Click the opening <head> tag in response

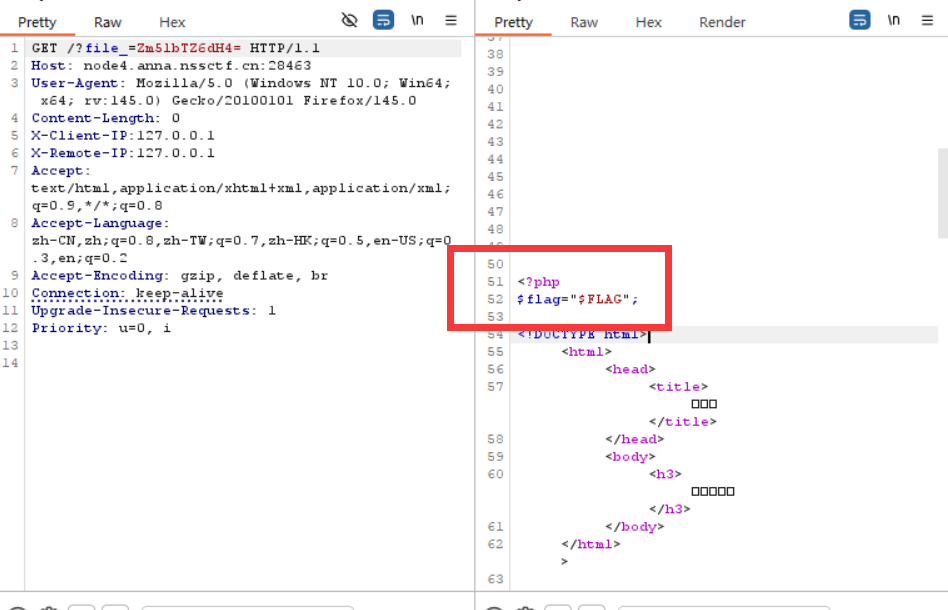tap(630, 369)
